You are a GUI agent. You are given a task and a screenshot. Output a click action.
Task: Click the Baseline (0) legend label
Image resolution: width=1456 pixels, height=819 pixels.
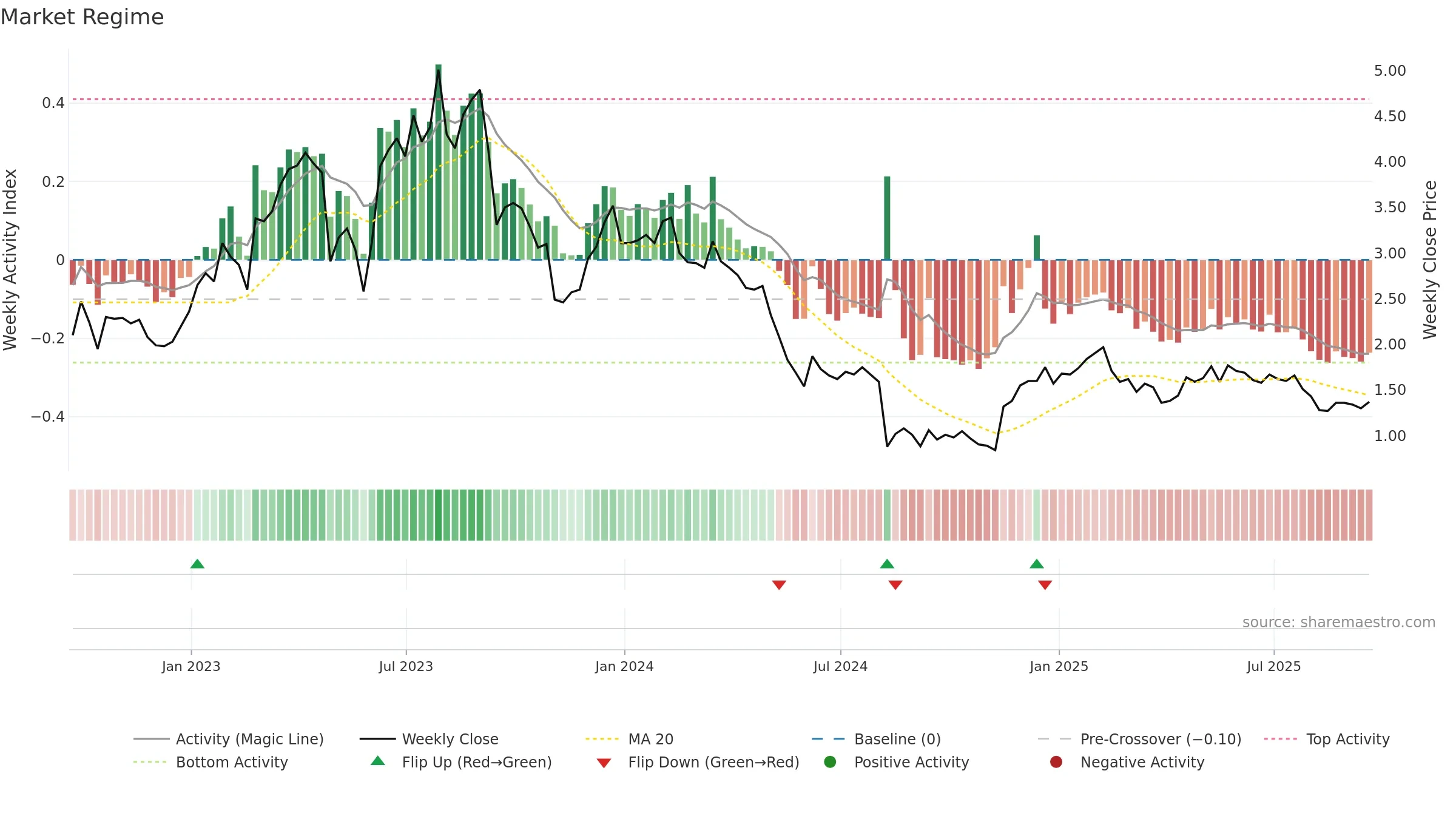[897, 739]
